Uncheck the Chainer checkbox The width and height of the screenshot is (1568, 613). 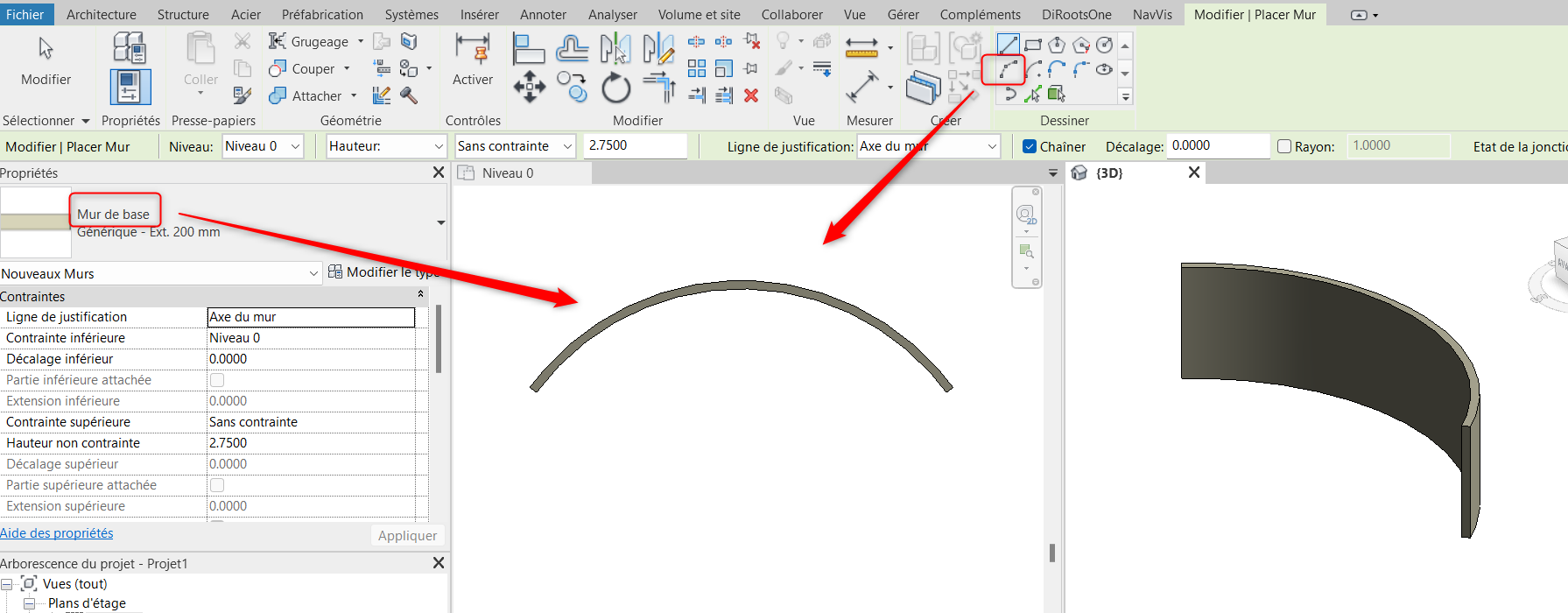point(1030,146)
